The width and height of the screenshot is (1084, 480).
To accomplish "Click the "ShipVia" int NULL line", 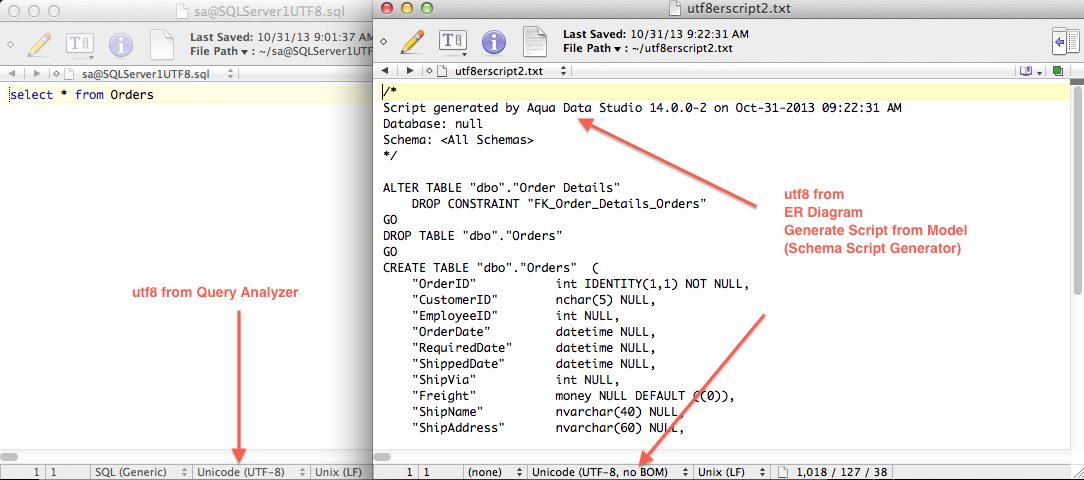I will point(516,380).
